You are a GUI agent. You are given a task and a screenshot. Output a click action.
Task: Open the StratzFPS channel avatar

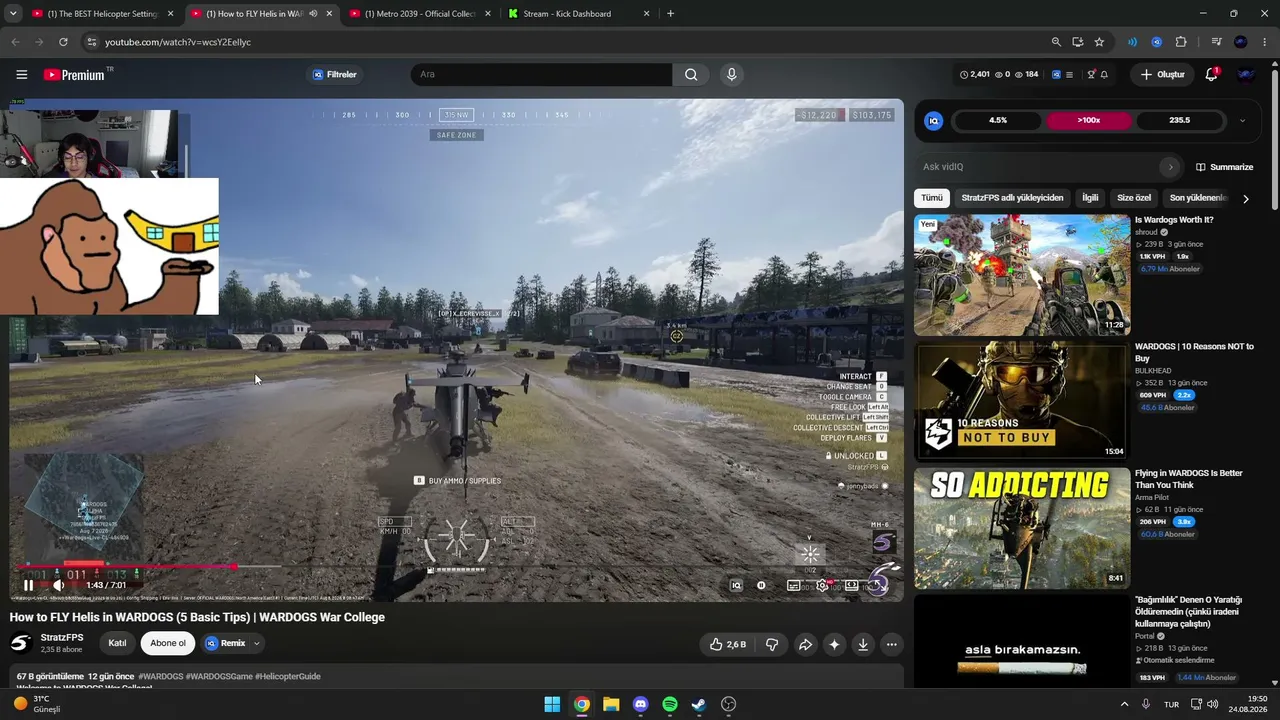pyautogui.click(x=21, y=643)
